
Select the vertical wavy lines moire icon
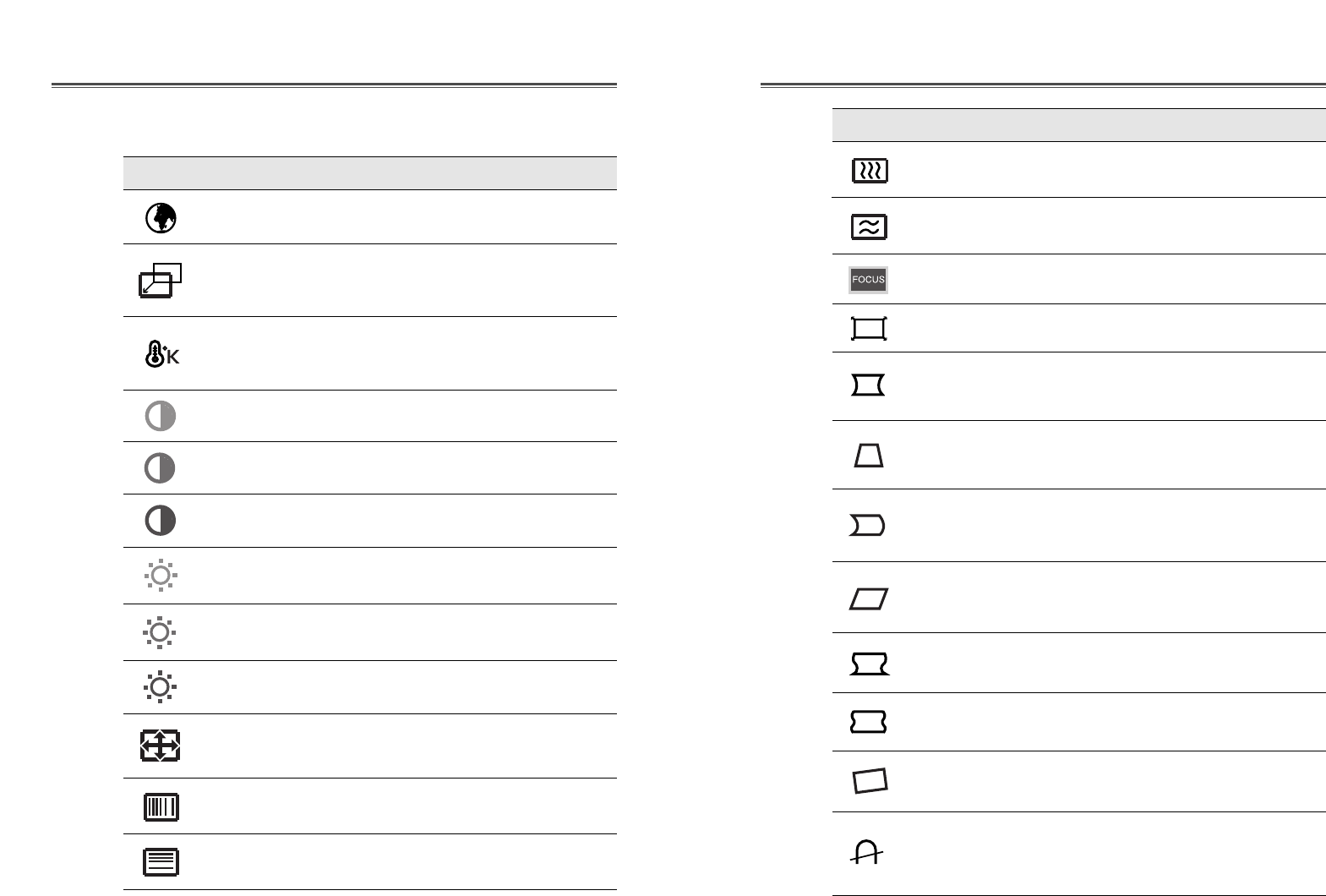click(869, 171)
